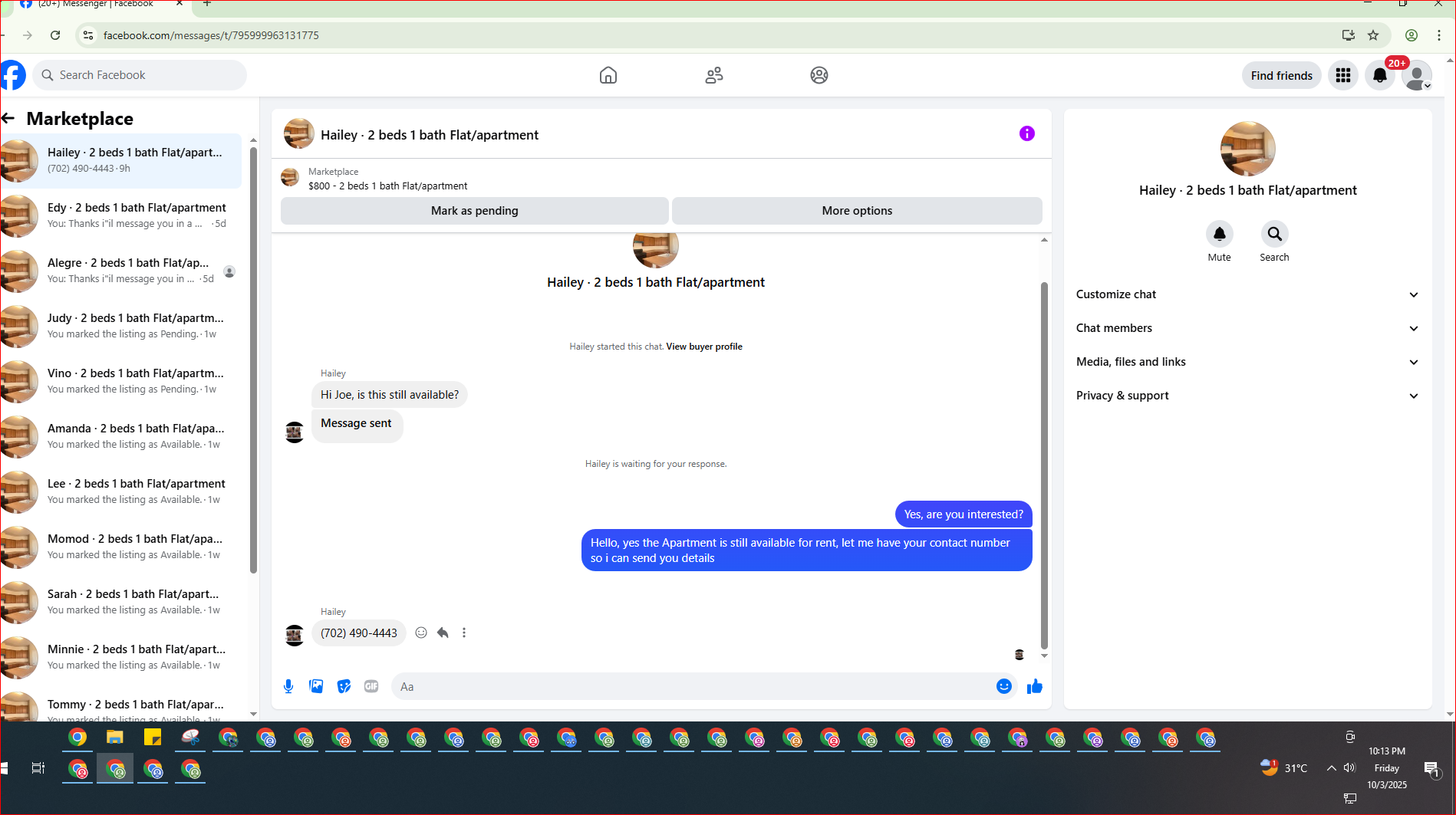This screenshot has width=1456, height=815.
Task: Focus the Search Facebook field
Action: pos(140,75)
